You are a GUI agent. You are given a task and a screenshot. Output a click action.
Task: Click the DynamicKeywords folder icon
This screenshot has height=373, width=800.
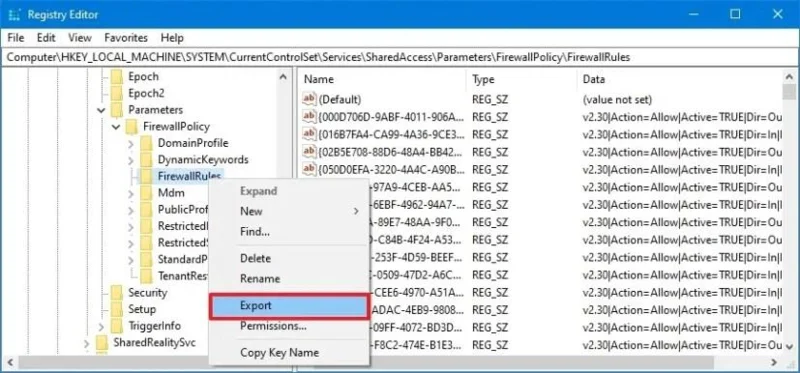click(146, 159)
